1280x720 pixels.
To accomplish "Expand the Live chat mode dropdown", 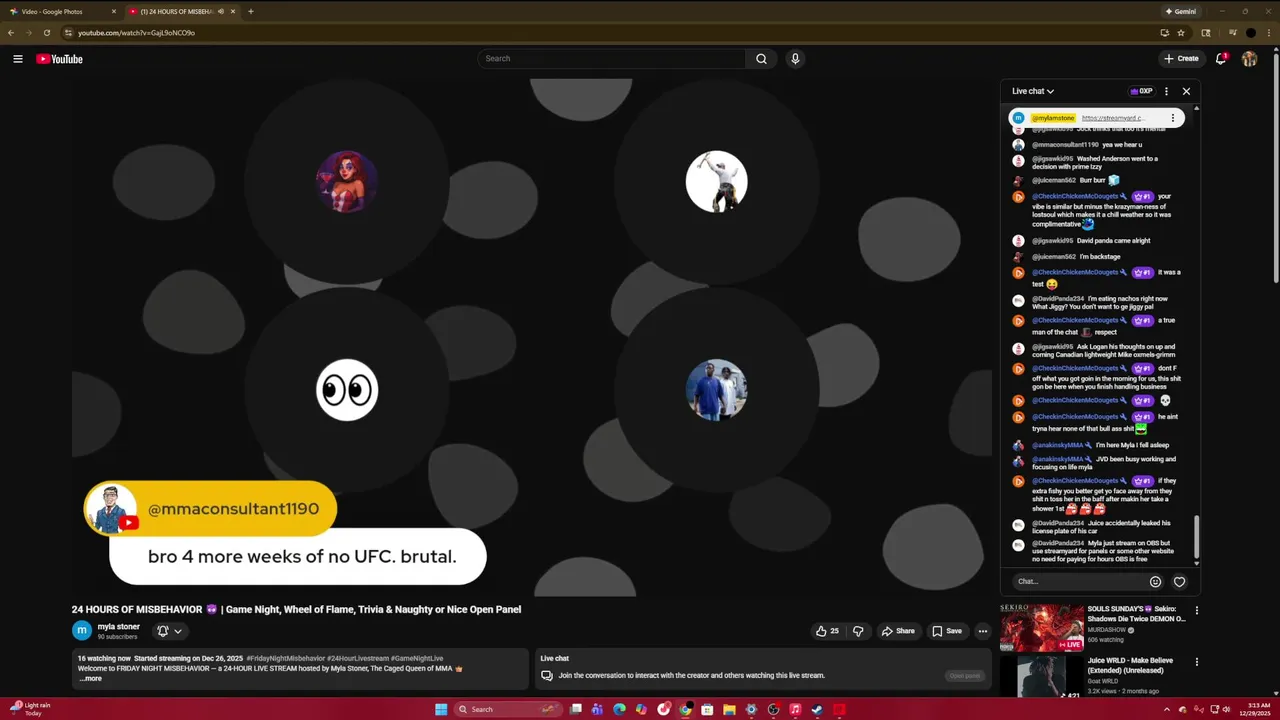I will coord(1033,91).
